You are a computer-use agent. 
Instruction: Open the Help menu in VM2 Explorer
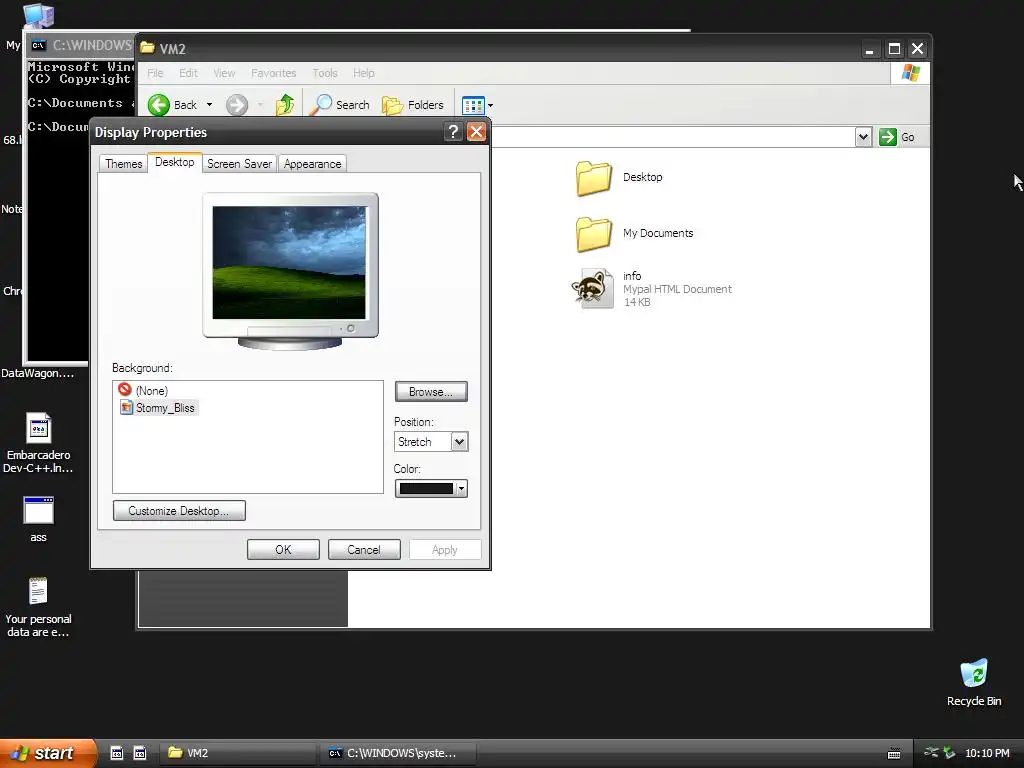pyautogui.click(x=364, y=73)
